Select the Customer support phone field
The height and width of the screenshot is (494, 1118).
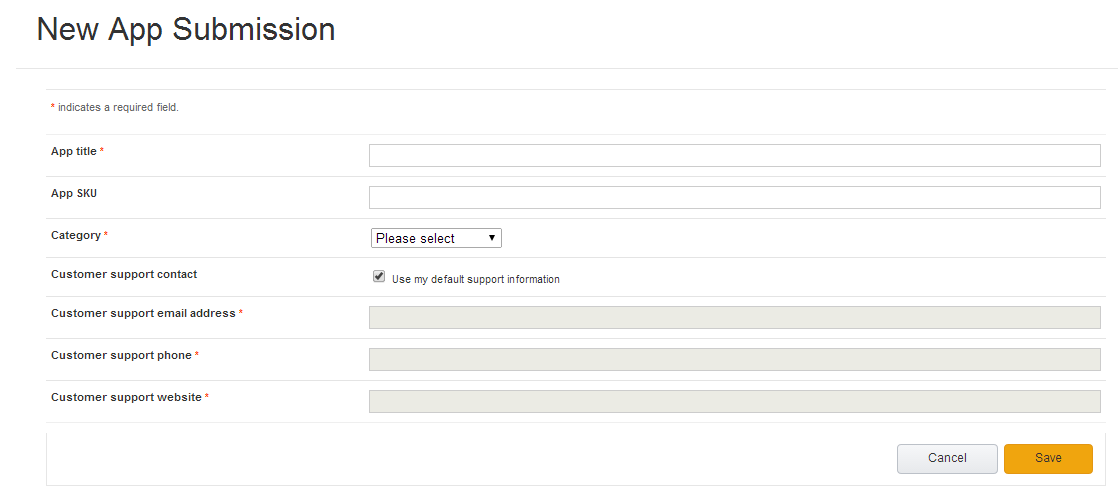[734, 359]
